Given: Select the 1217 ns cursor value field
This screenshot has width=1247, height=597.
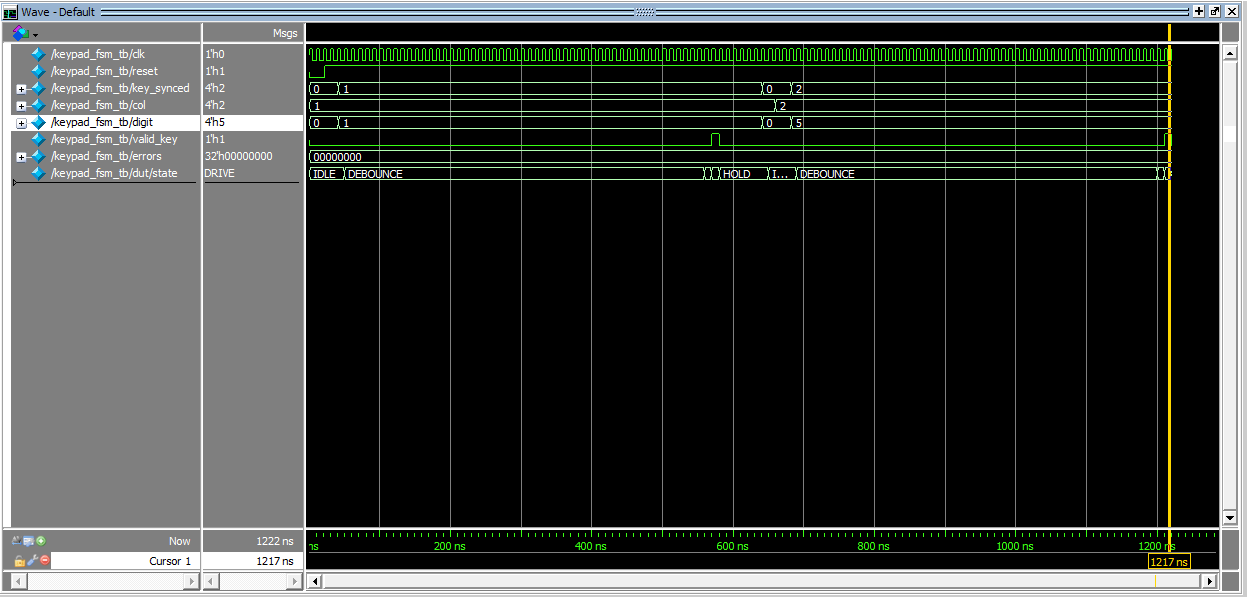Looking at the screenshot, I should 250,561.
